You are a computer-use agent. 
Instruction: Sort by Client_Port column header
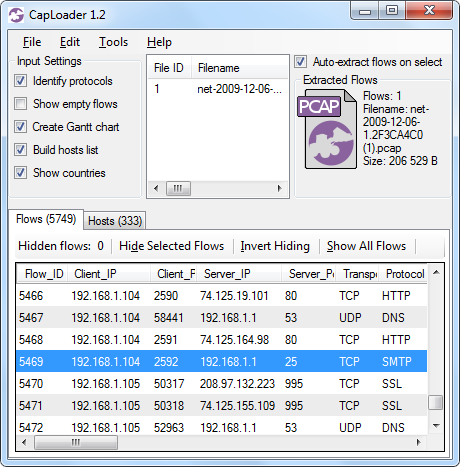tap(174, 274)
